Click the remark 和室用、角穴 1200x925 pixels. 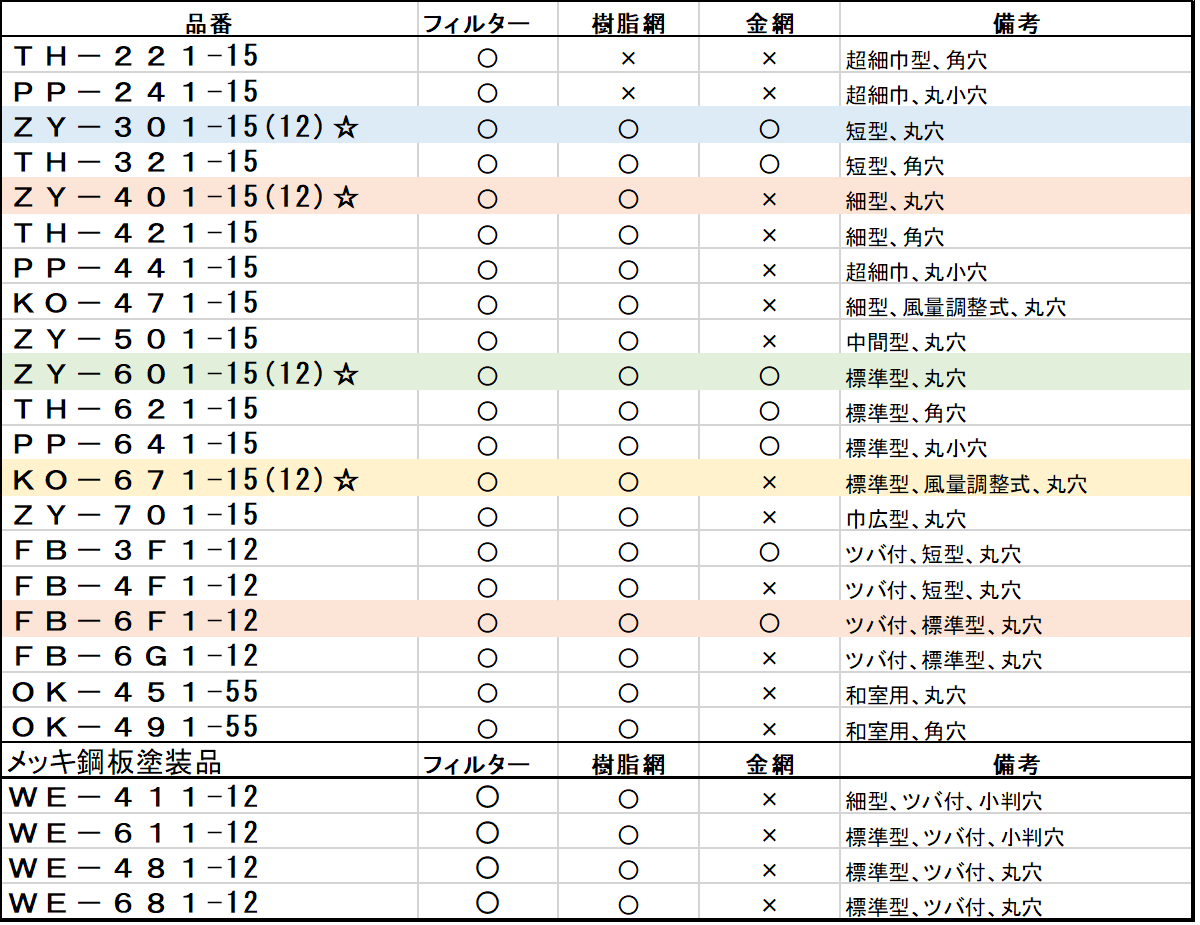[x=906, y=730]
